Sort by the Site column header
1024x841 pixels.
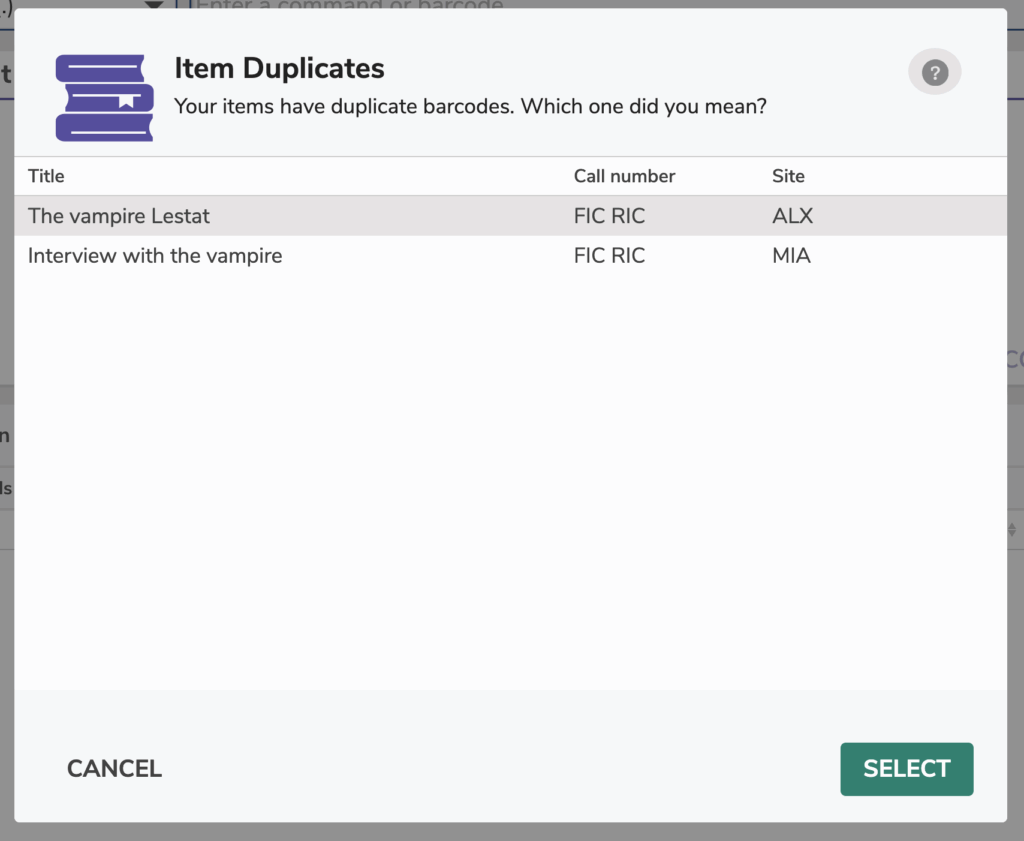click(x=788, y=176)
